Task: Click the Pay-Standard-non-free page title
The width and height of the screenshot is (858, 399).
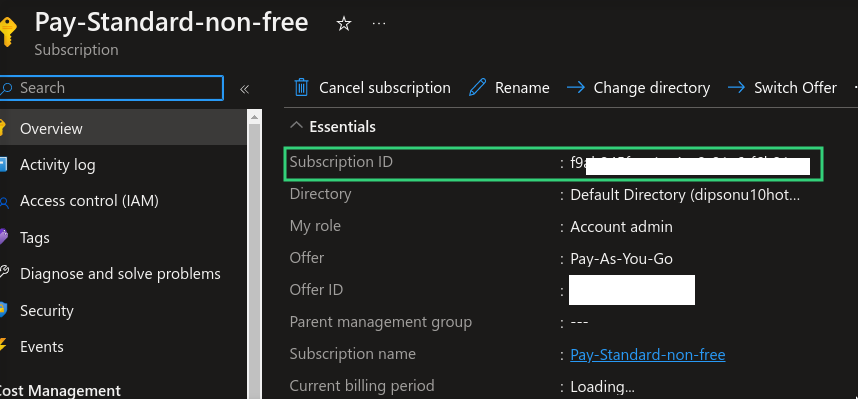Action: click(x=171, y=22)
